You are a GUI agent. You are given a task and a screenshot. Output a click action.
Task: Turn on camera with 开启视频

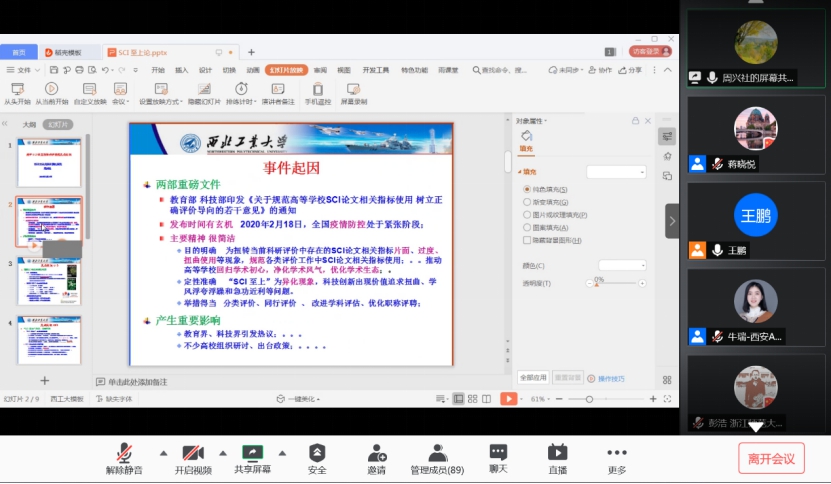[193, 453]
